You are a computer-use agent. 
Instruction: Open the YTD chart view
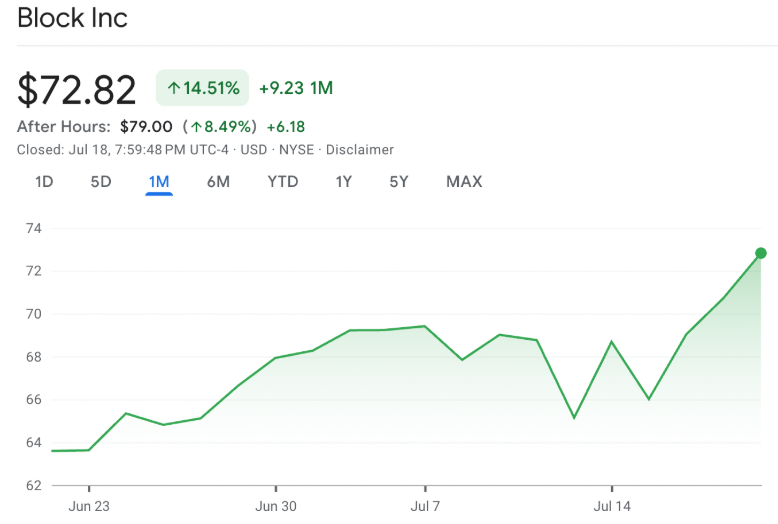pos(283,181)
